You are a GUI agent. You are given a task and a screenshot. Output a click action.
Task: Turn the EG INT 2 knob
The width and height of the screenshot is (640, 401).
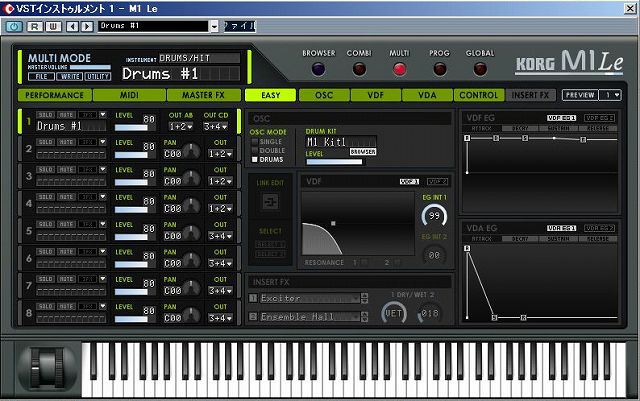[x=434, y=255]
